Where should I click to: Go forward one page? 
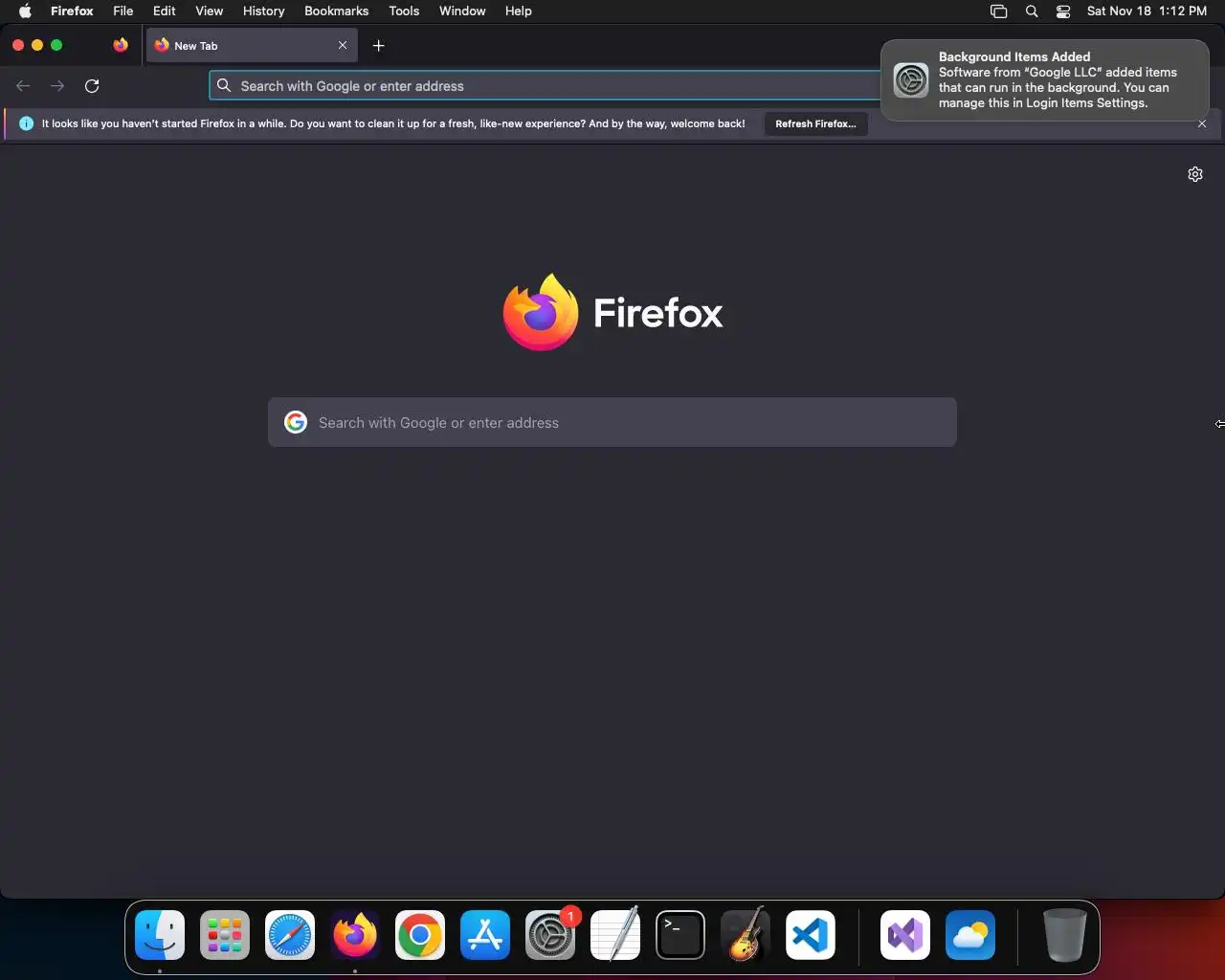click(x=57, y=86)
